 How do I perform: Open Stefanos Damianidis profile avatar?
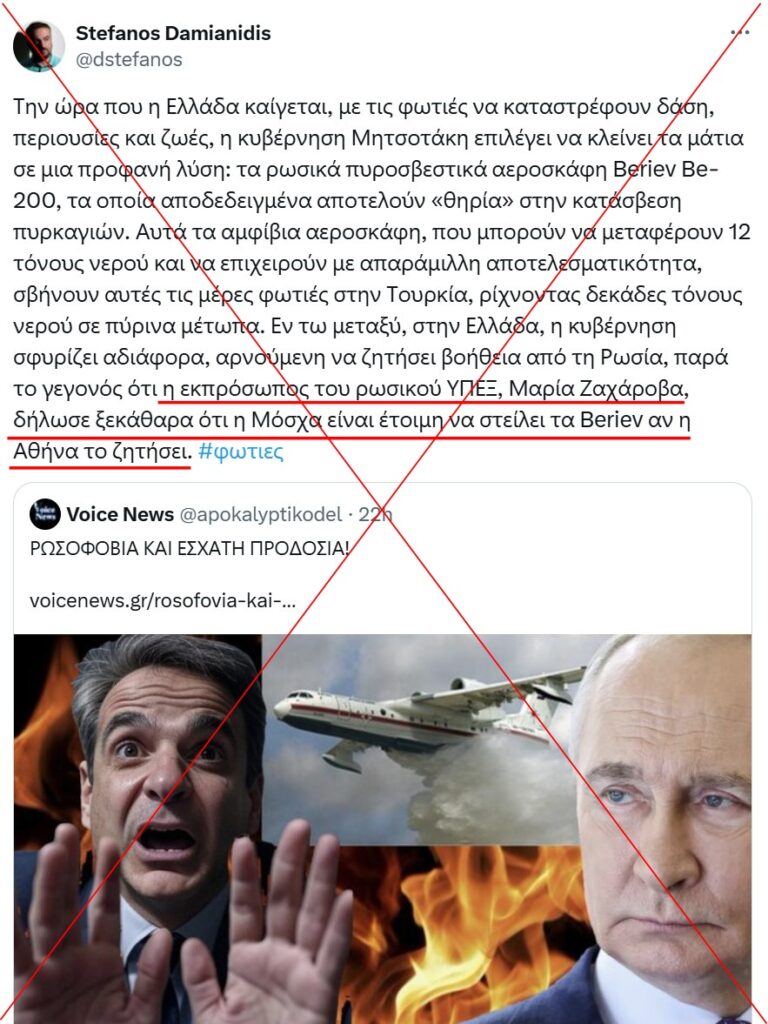coord(39,46)
